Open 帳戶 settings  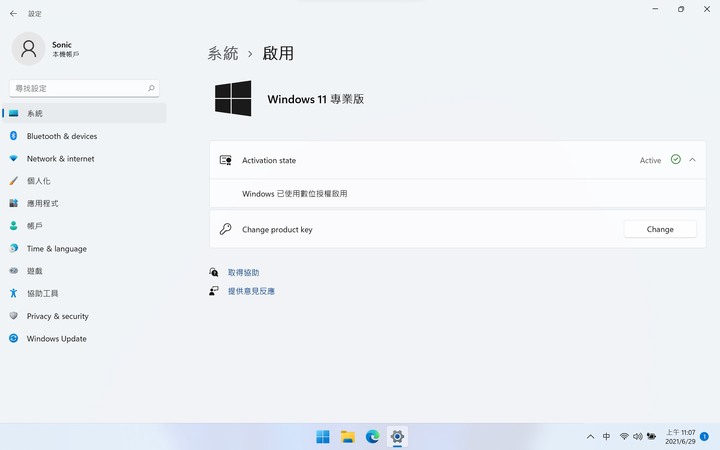click(84, 226)
